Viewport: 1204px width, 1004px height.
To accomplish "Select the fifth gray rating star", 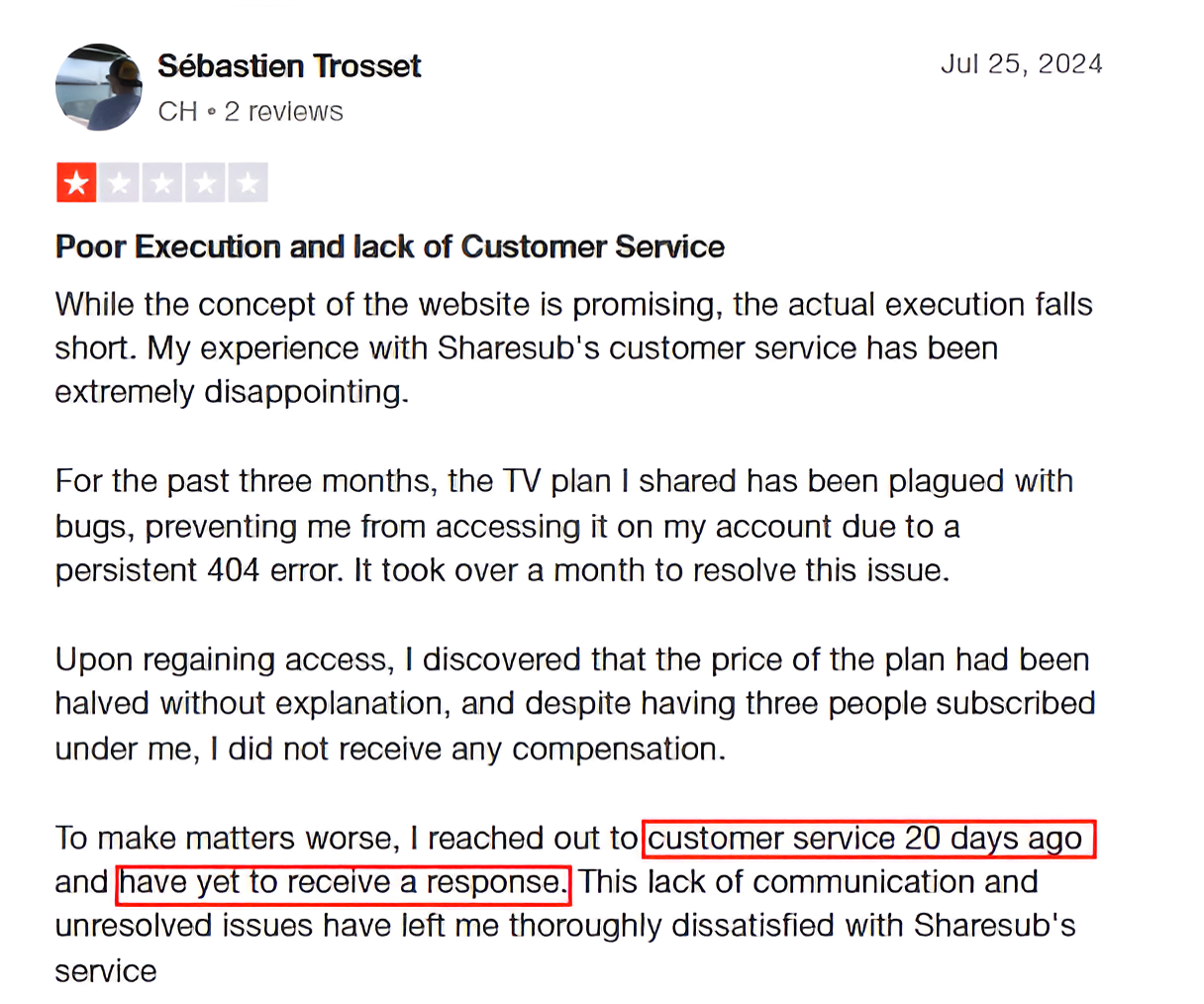I will (248, 183).
